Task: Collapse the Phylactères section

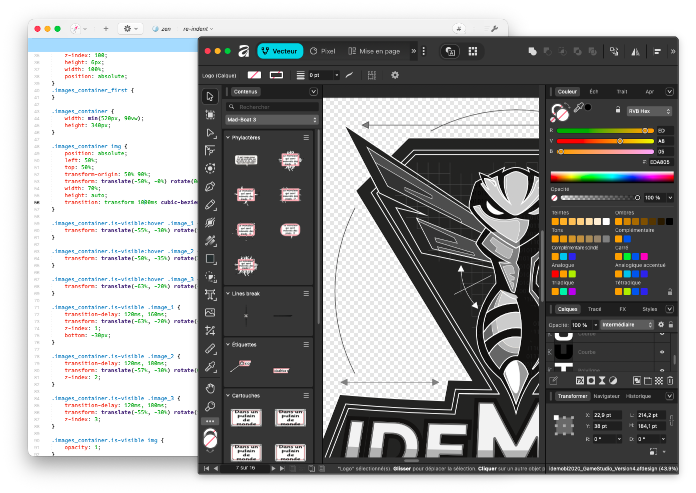Action: [228, 138]
